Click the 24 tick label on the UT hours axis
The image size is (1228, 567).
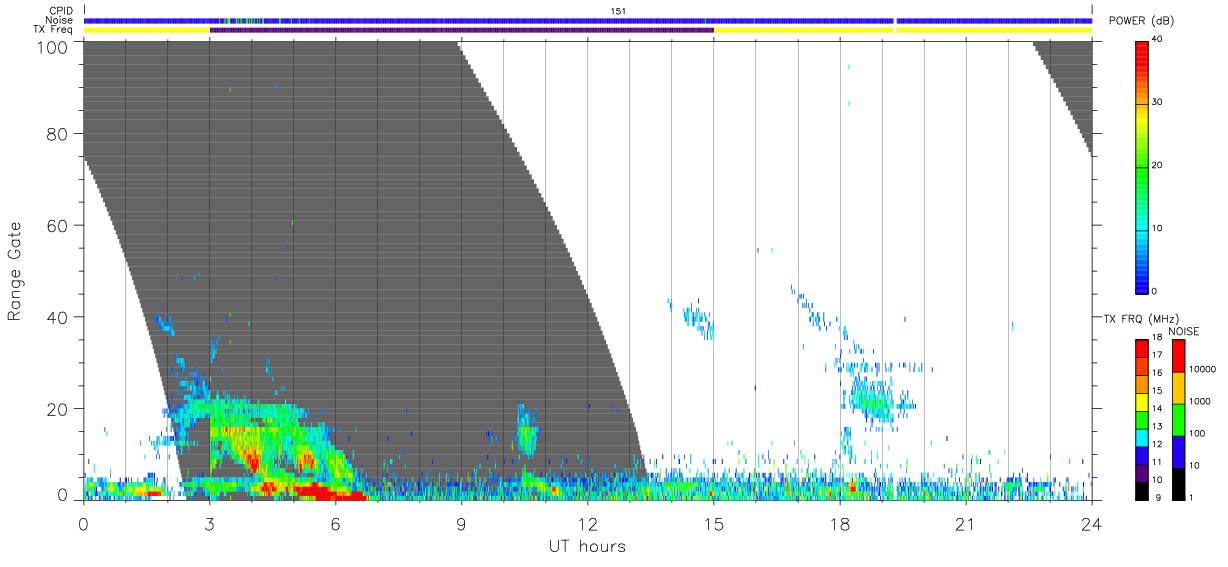coord(1091,524)
